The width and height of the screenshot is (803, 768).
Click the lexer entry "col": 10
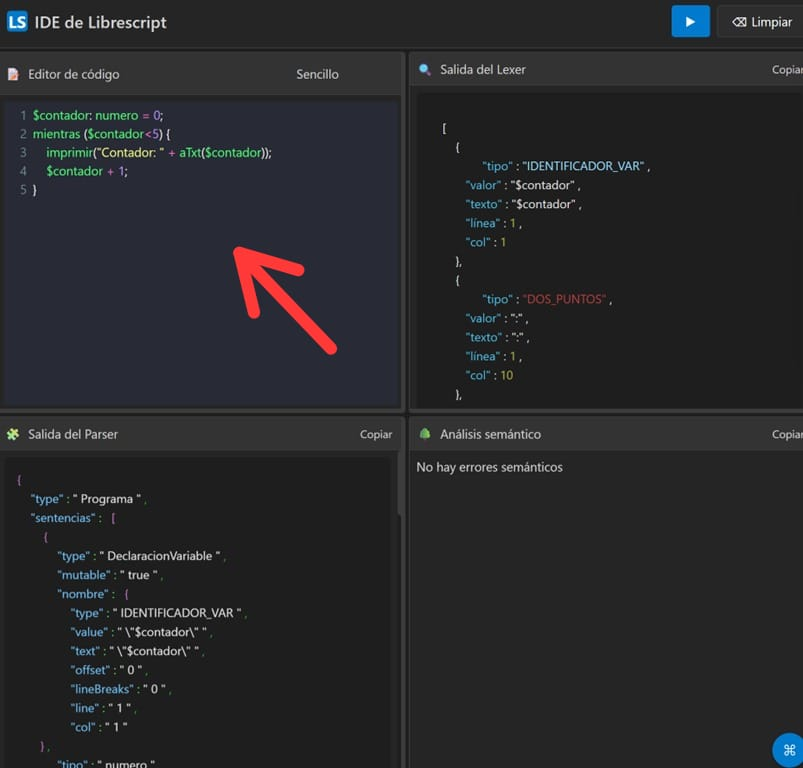pyautogui.click(x=489, y=375)
